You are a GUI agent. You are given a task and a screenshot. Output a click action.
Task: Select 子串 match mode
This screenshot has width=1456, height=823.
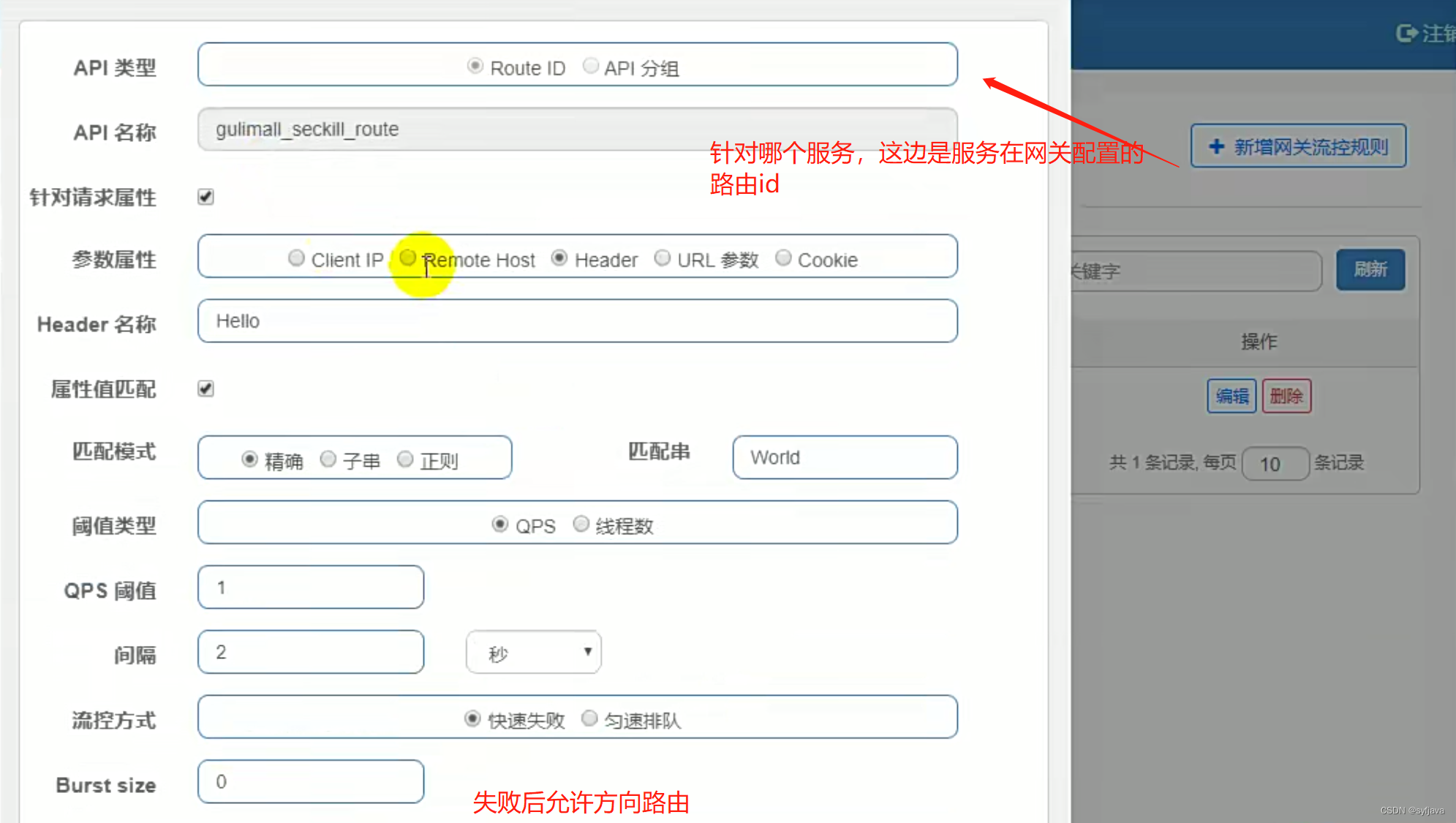328,459
